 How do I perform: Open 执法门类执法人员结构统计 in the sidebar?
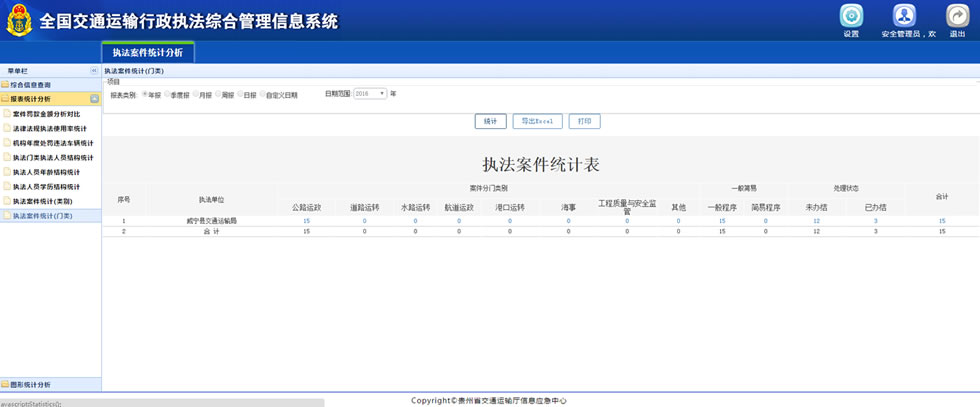click(53, 158)
